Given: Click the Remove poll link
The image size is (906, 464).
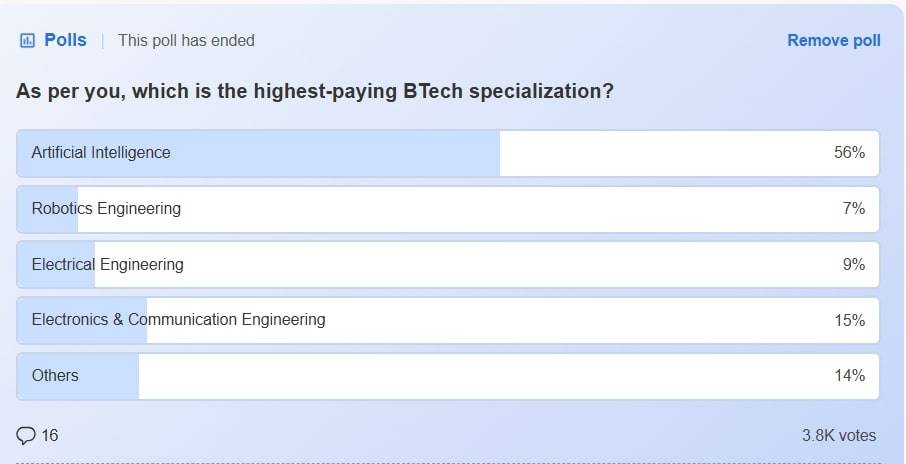Looking at the screenshot, I should pos(833,41).
